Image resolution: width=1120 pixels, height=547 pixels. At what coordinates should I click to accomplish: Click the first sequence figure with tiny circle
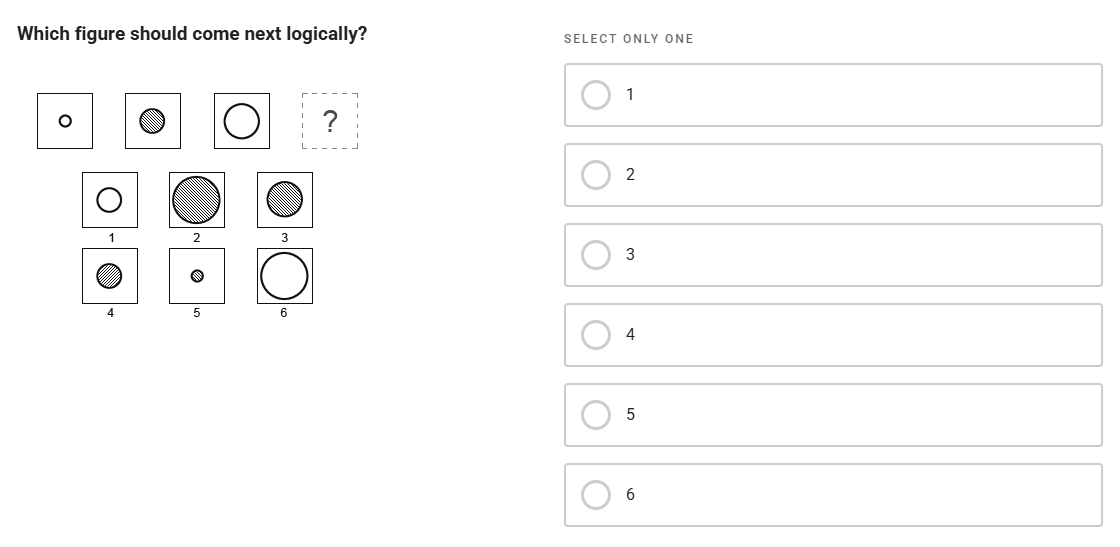click(65, 121)
